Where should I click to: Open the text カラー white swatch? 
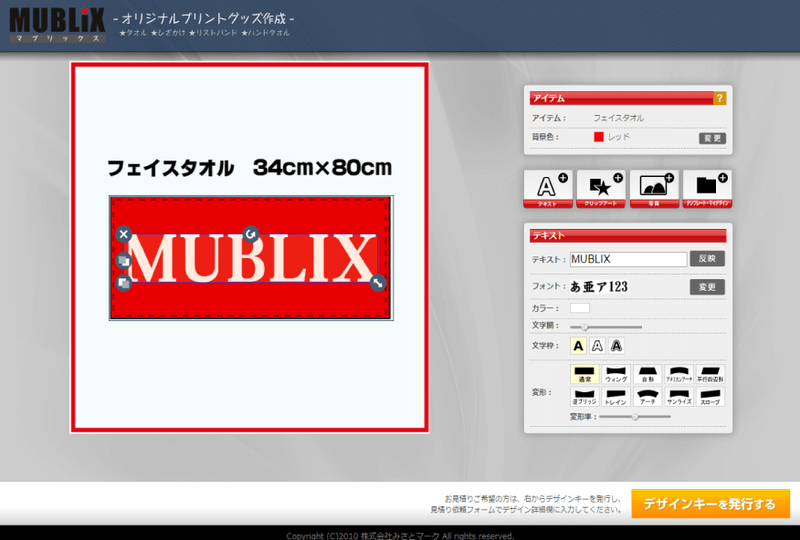tap(580, 308)
